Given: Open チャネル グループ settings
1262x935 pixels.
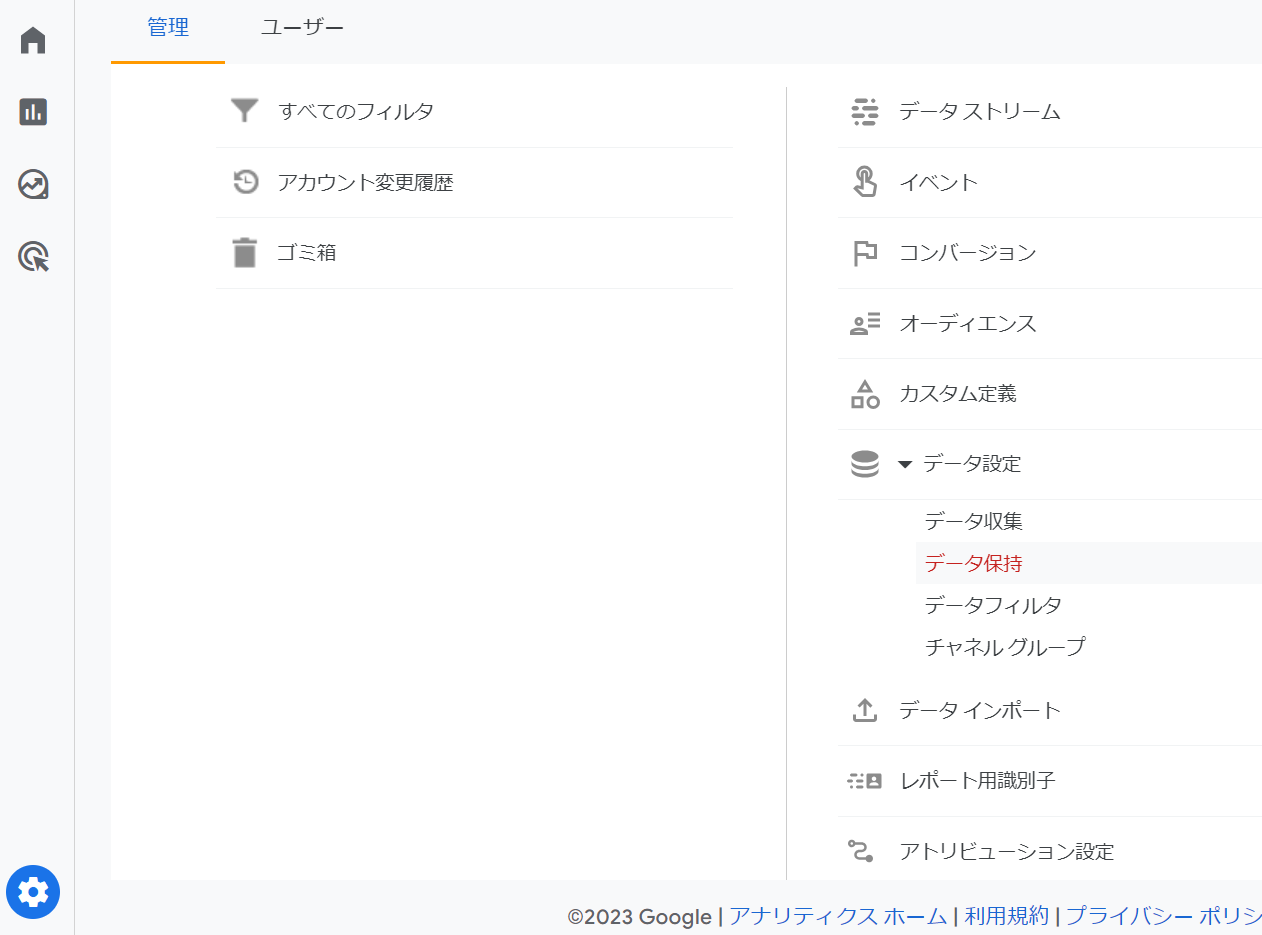Looking at the screenshot, I should click(x=1004, y=647).
